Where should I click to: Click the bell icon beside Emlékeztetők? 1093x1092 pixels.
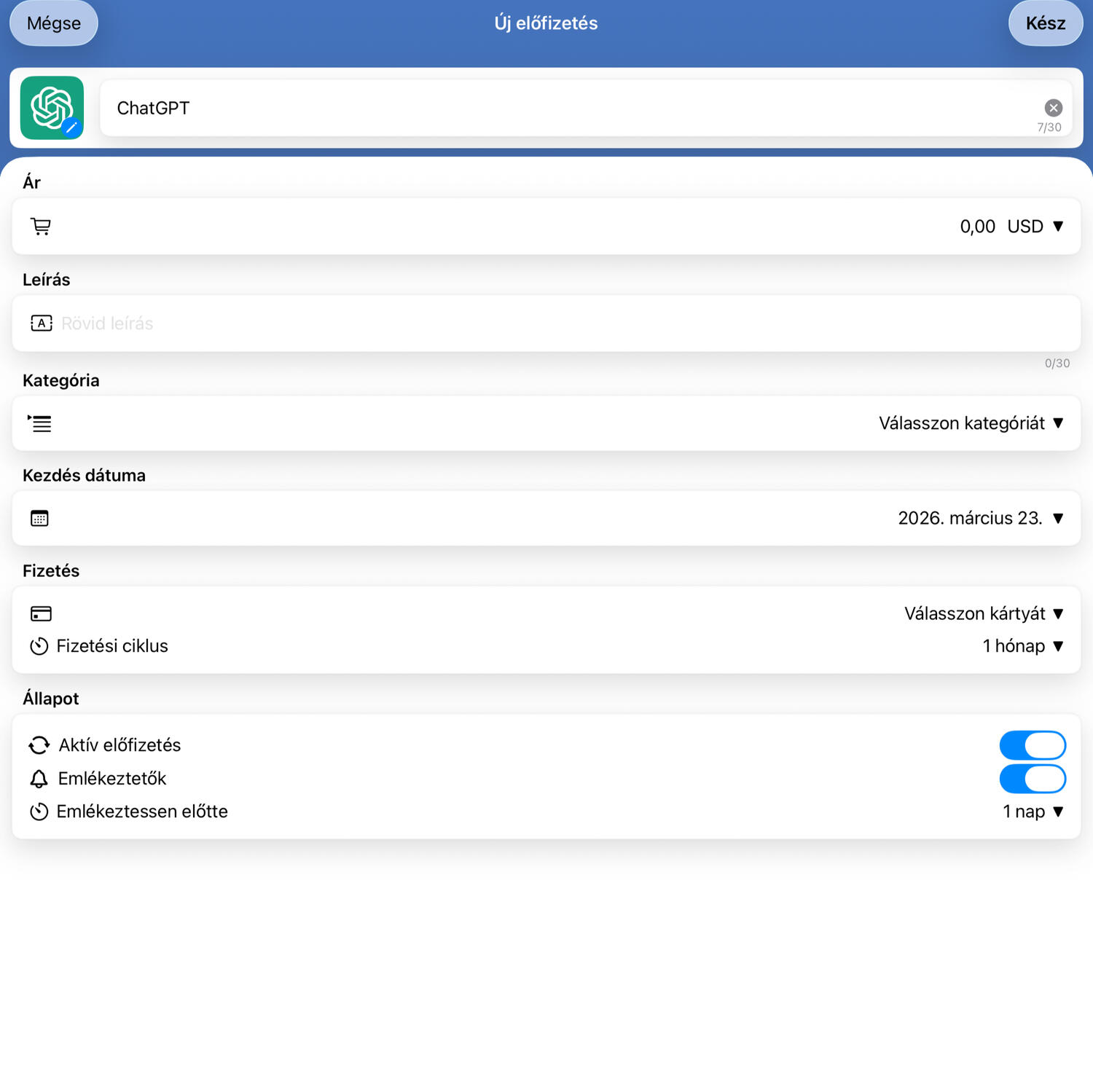point(39,779)
